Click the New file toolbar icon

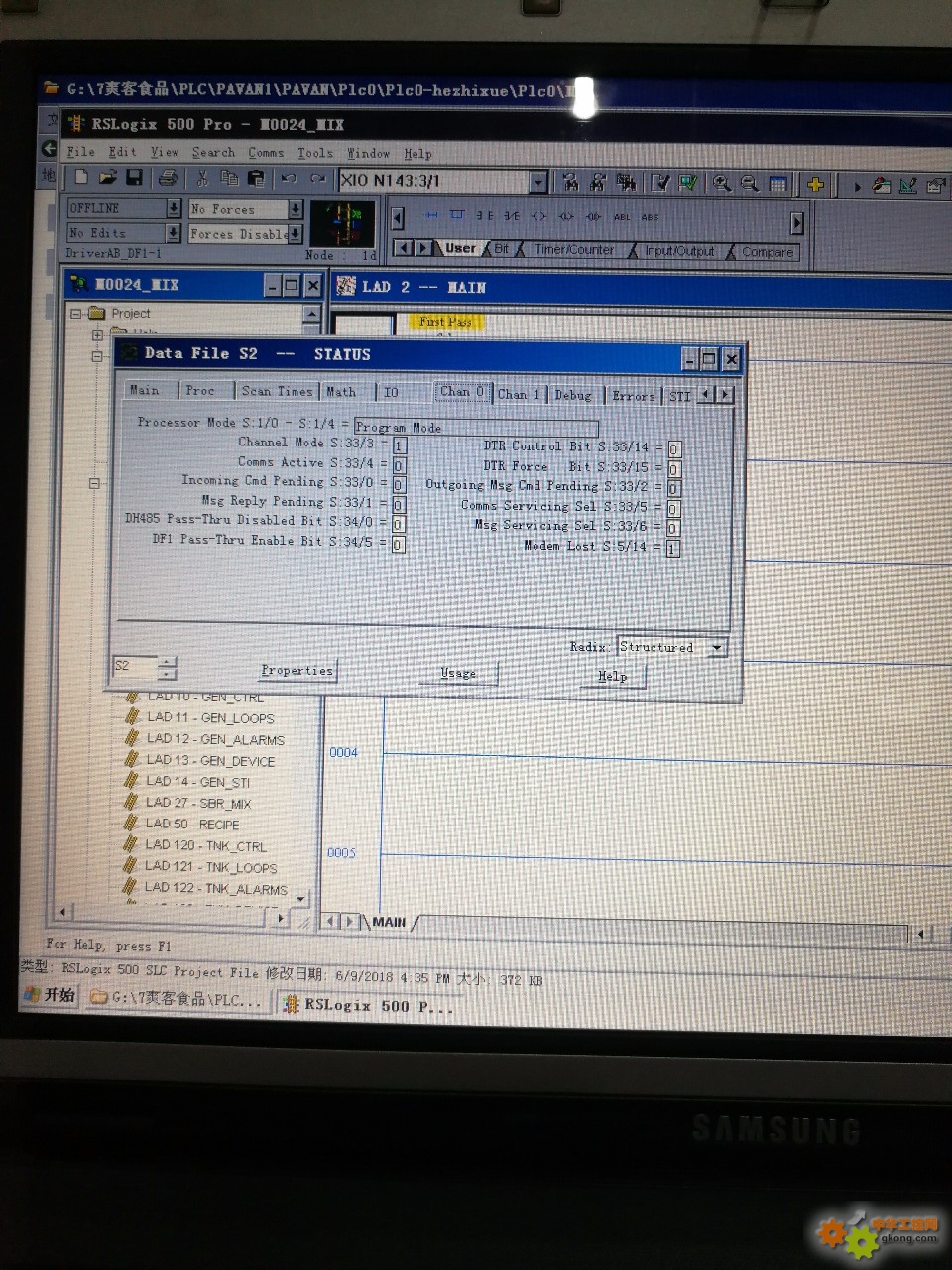pos(81,178)
